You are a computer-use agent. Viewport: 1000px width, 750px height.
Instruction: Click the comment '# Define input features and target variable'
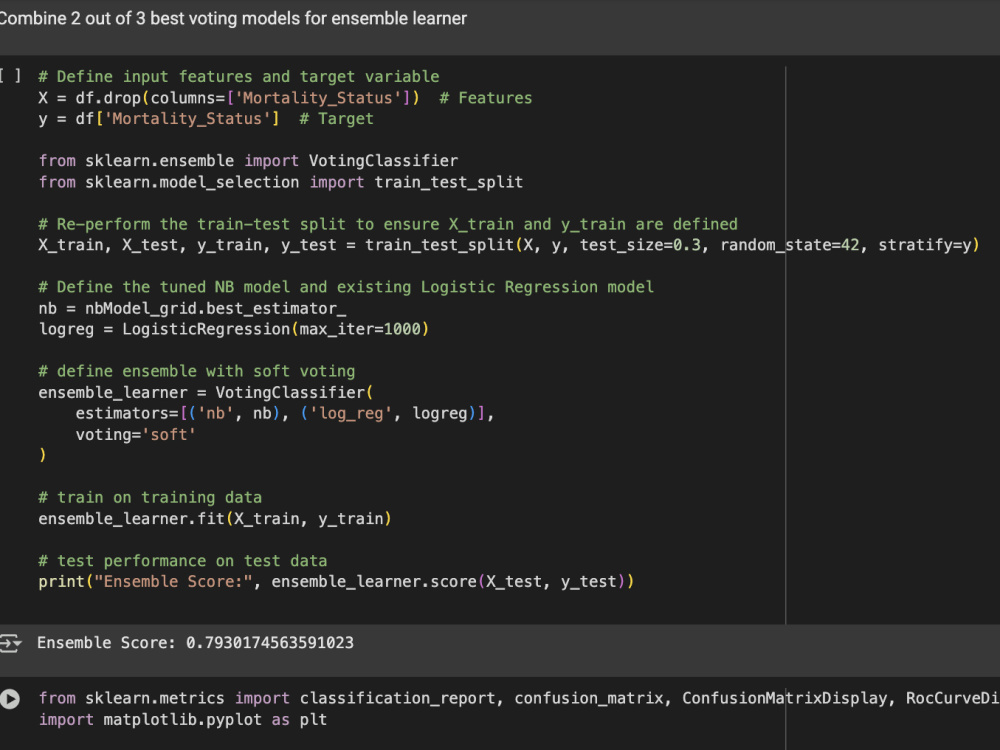(239, 77)
